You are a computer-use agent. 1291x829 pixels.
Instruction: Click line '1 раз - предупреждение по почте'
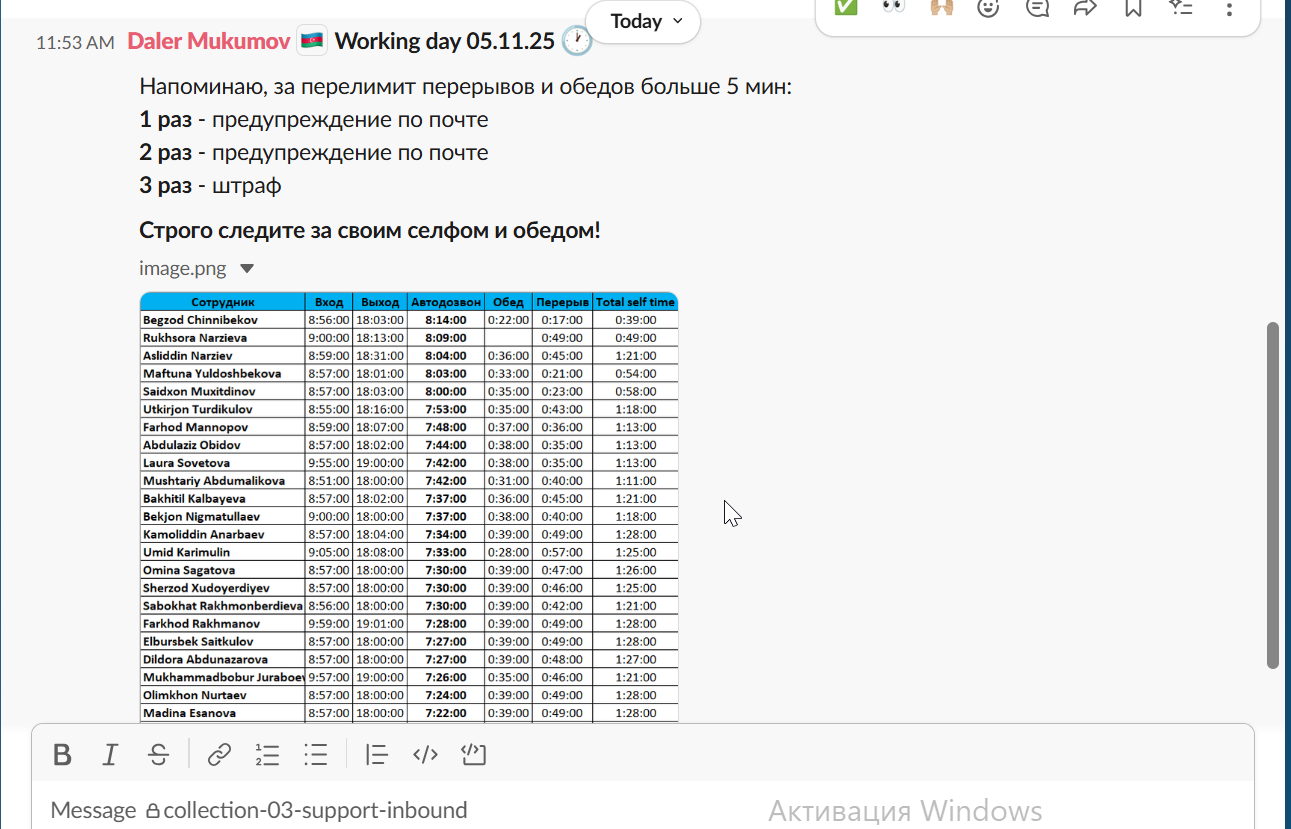click(314, 120)
